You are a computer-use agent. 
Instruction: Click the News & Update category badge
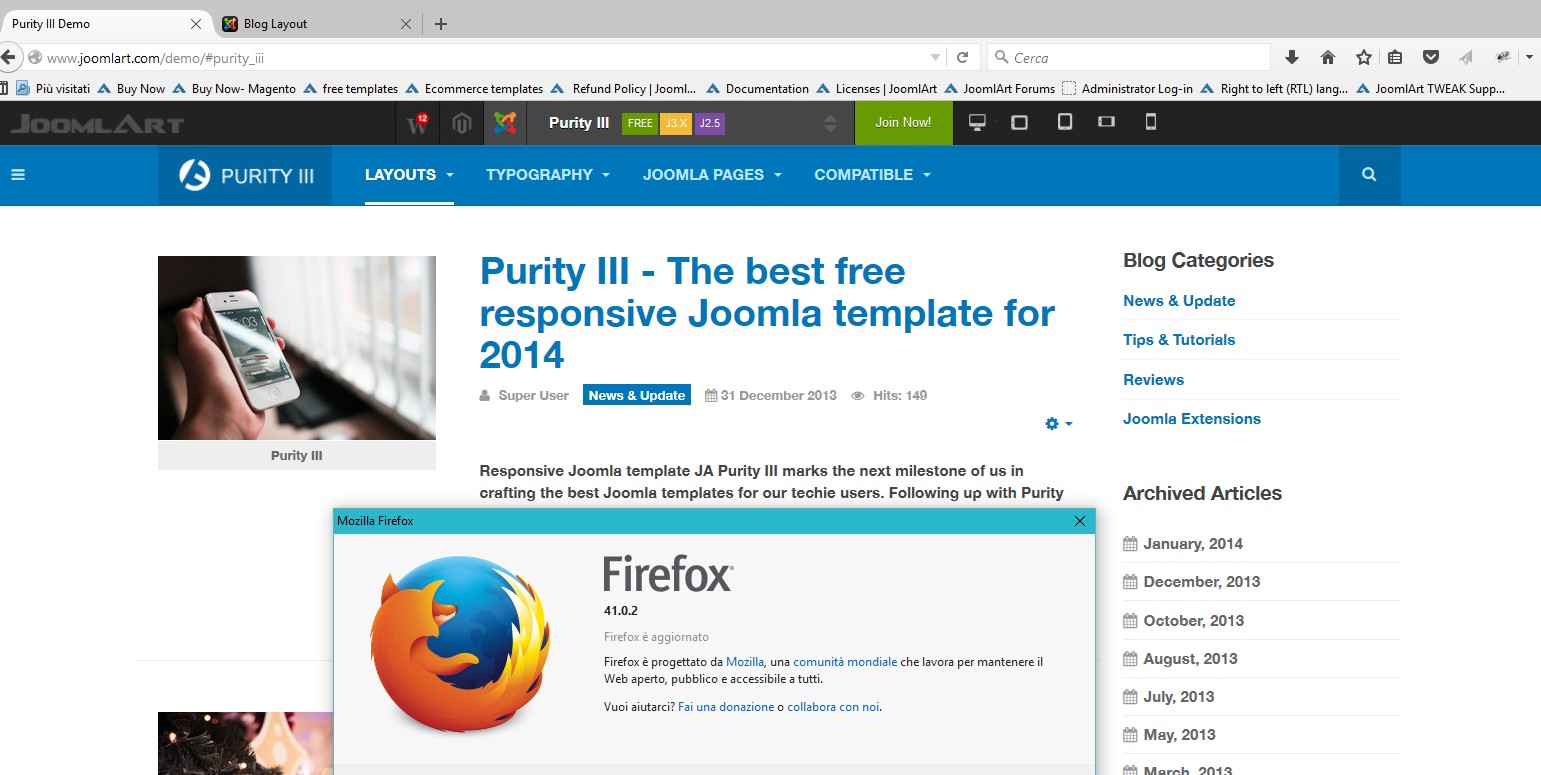pos(636,395)
